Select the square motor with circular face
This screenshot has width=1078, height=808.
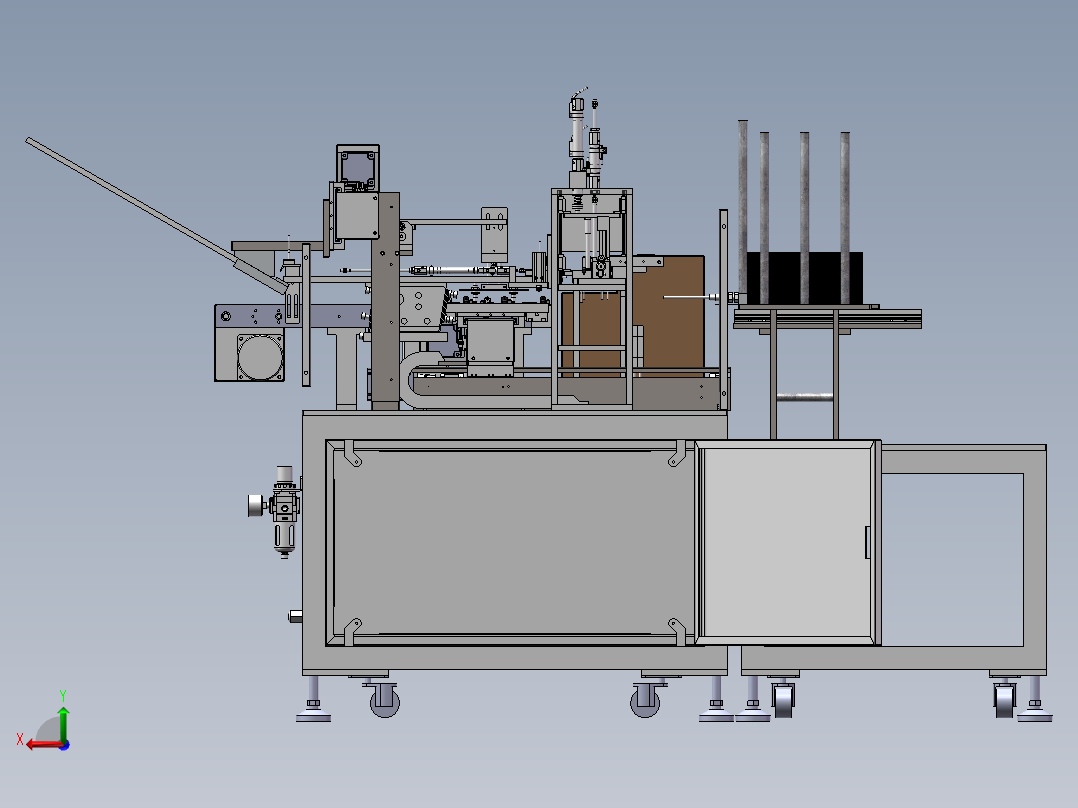pos(249,354)
